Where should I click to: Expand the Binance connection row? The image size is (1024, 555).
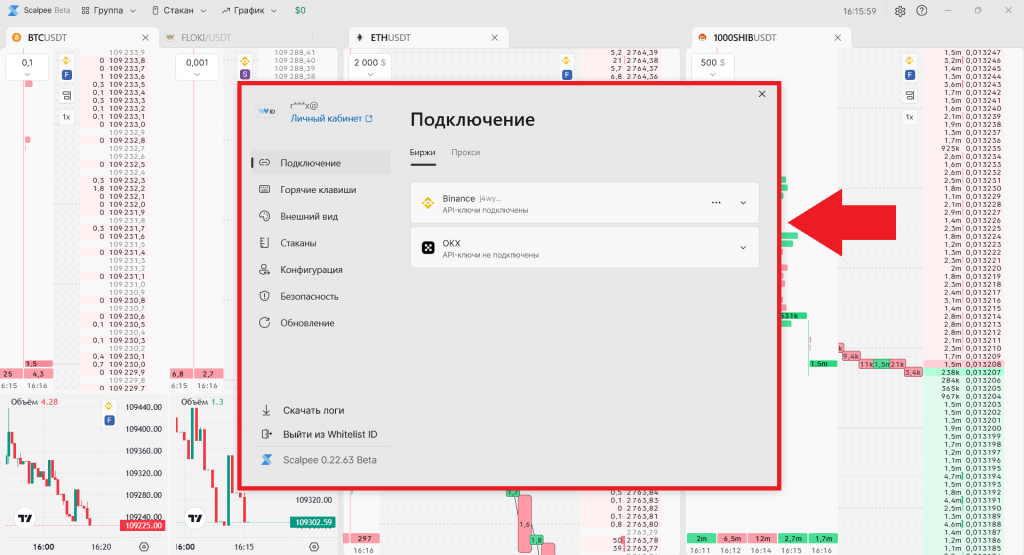pos(743,202)
